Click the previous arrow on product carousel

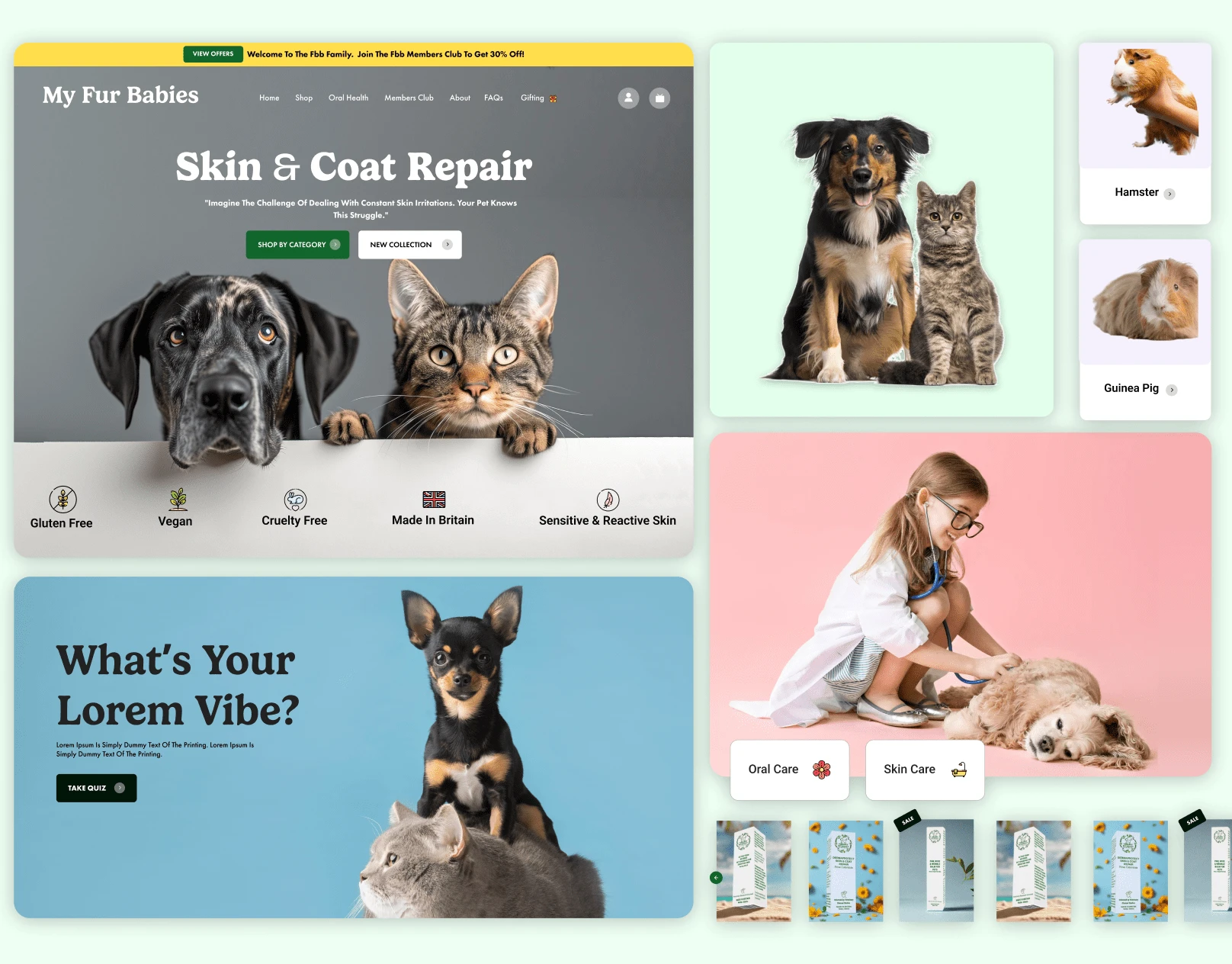click(716, 878)
